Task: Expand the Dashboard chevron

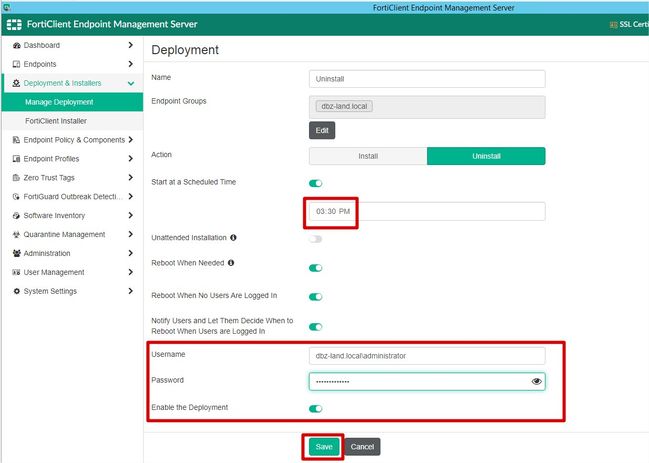Action: tap(131, 45)
